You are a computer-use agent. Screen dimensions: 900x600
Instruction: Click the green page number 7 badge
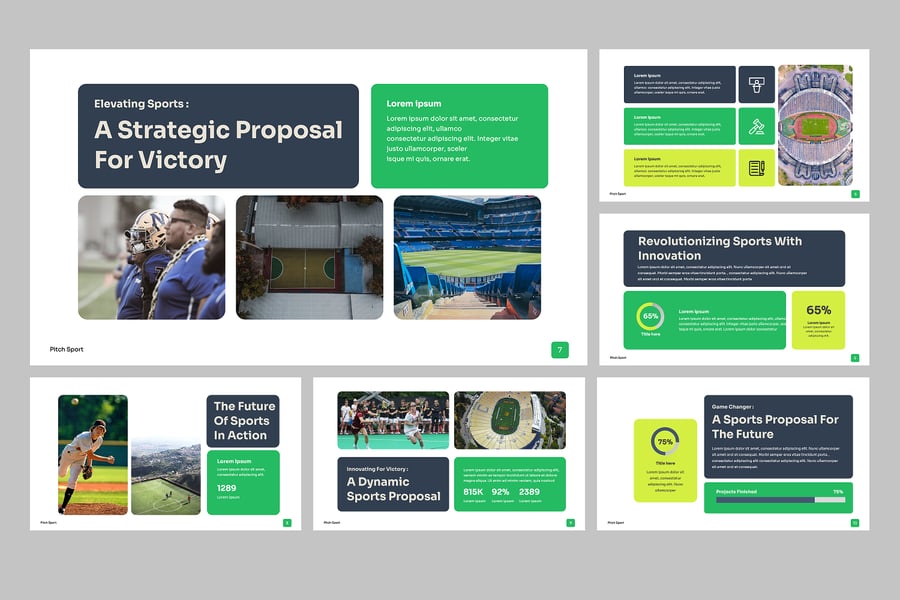(x=560, y=350)
